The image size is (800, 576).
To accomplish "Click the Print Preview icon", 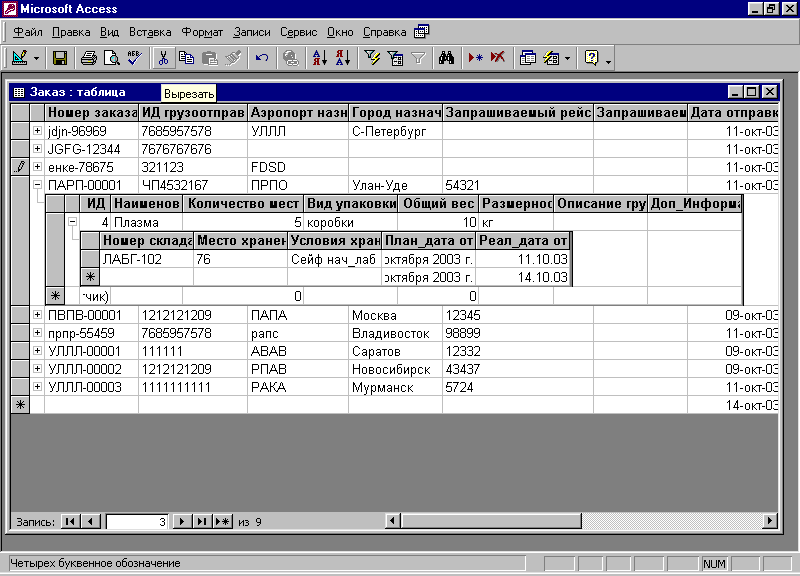I will (x=111, y=58).
